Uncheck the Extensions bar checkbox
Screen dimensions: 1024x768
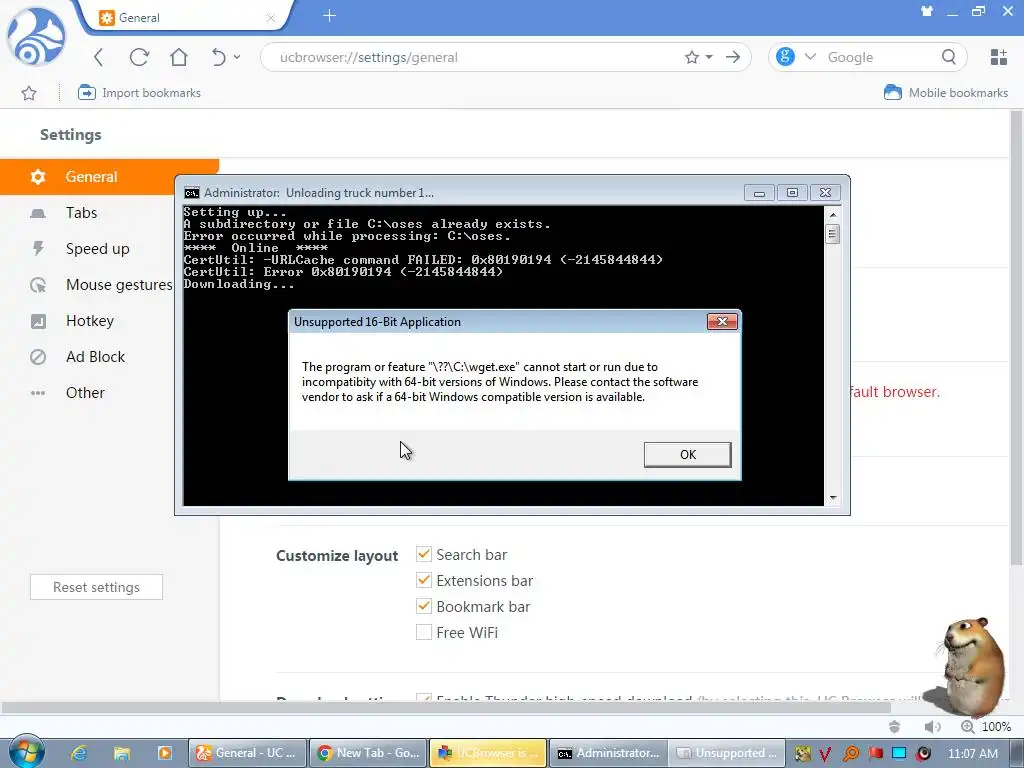424,581
